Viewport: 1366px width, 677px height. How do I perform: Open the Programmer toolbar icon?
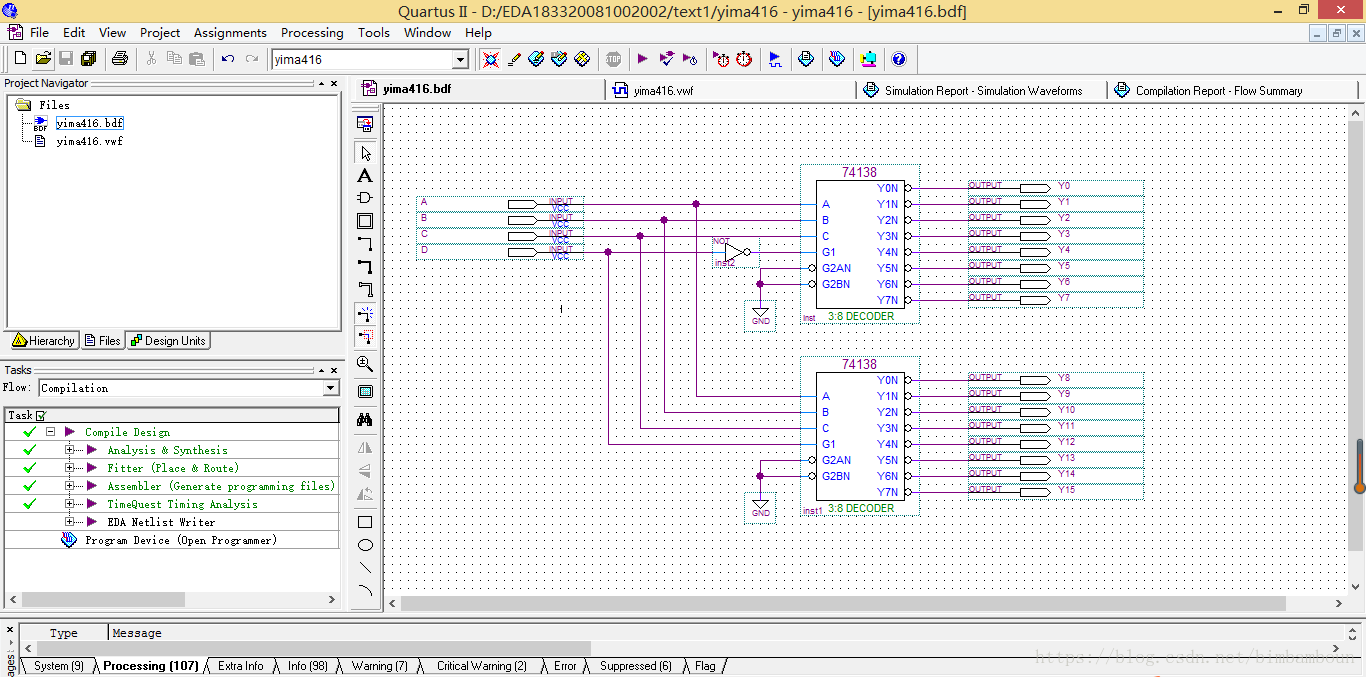[x=838, y=59]
